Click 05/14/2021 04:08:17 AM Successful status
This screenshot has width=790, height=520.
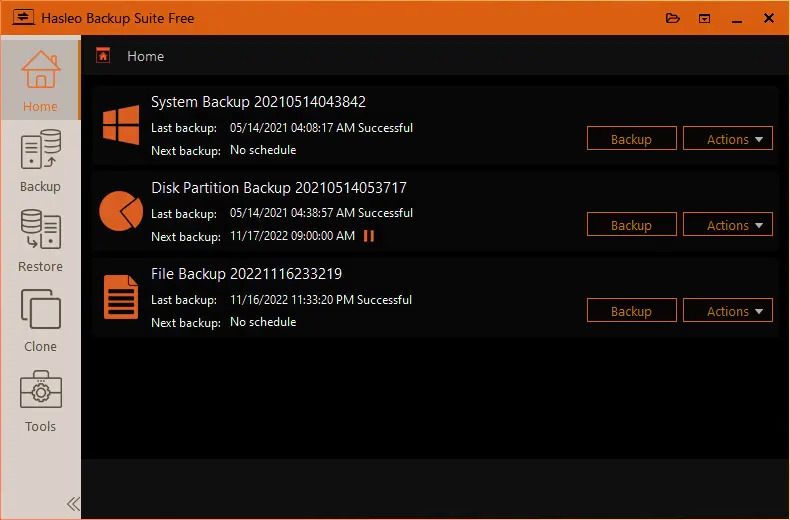pos(321,127)
